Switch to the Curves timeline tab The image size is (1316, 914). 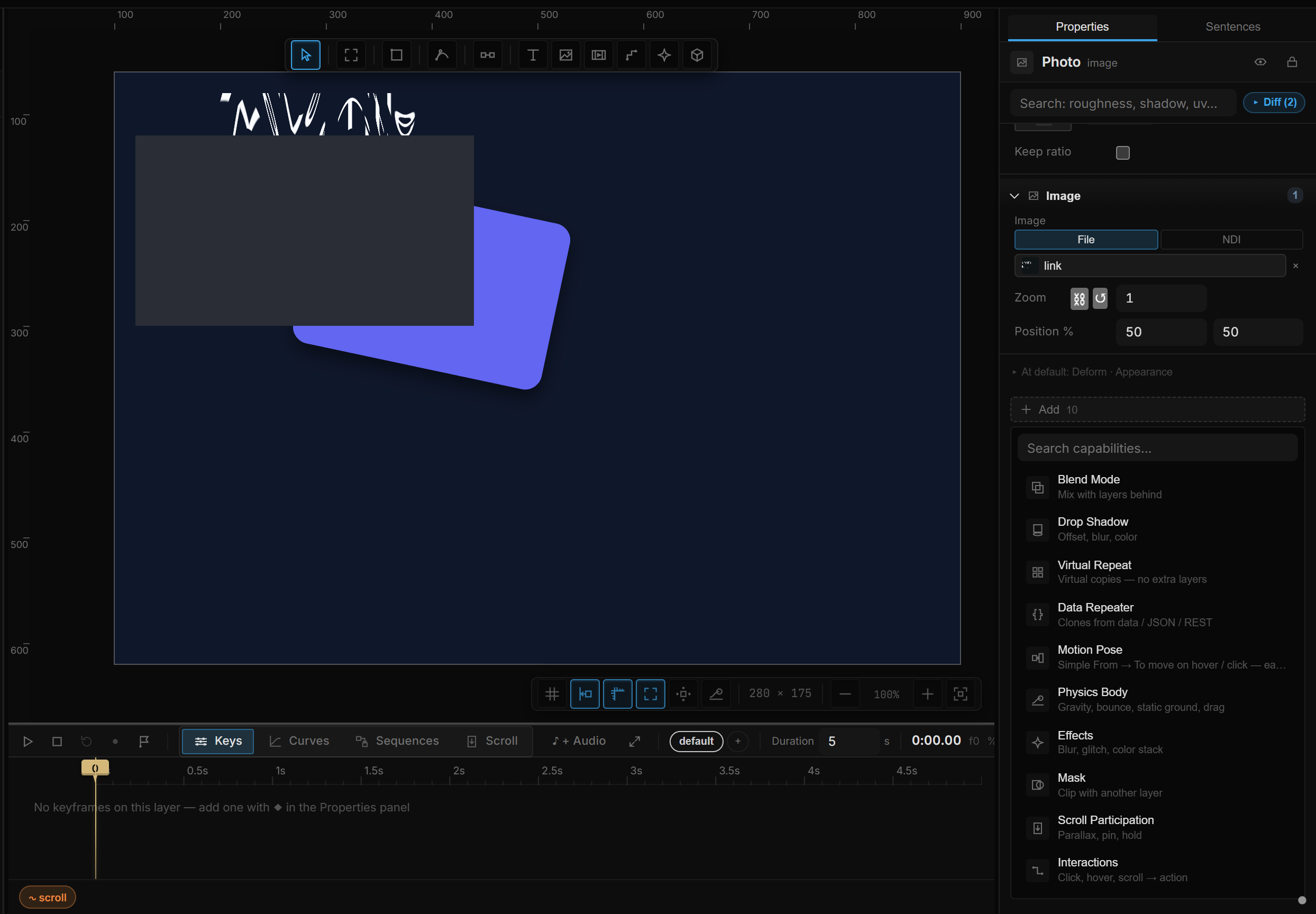point(299,741)
